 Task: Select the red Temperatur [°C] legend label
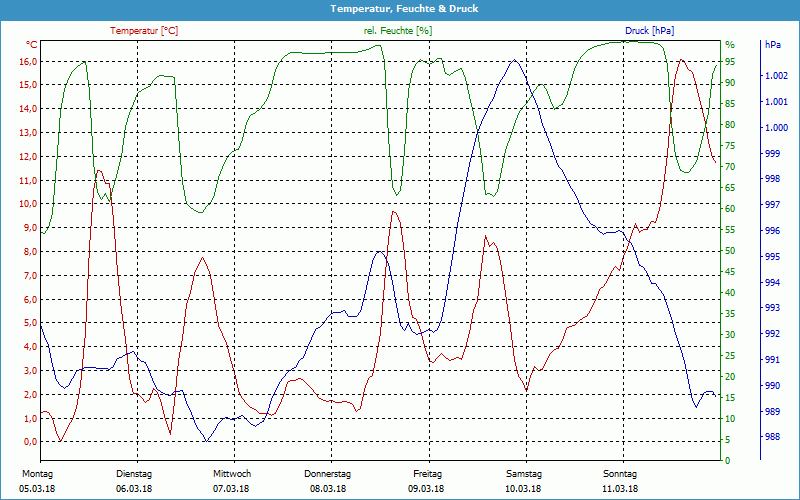[x=144, y=31]
